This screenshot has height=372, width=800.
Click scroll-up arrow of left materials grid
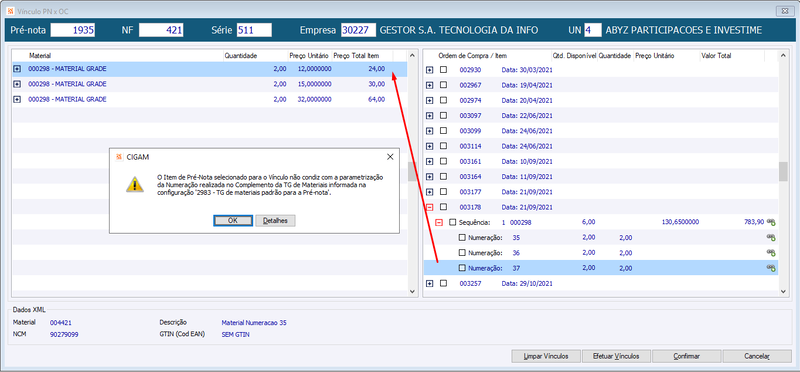click(412, 55)
